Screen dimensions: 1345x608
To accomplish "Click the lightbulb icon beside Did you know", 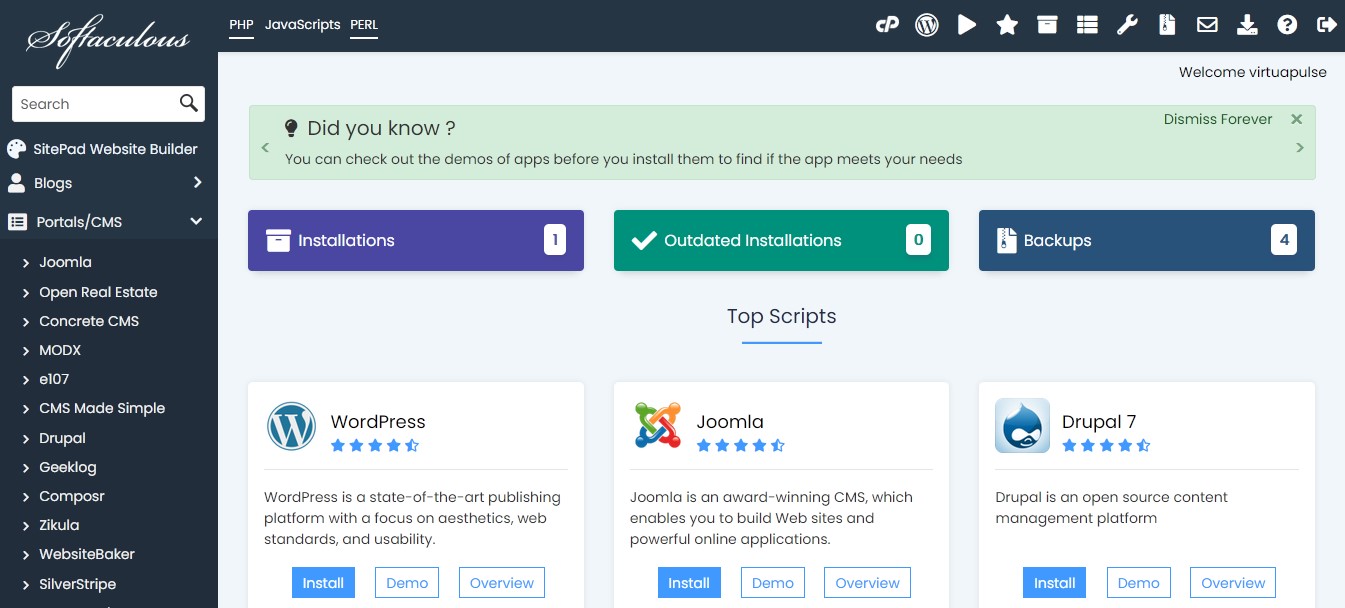I will click(x=292, y=128).
